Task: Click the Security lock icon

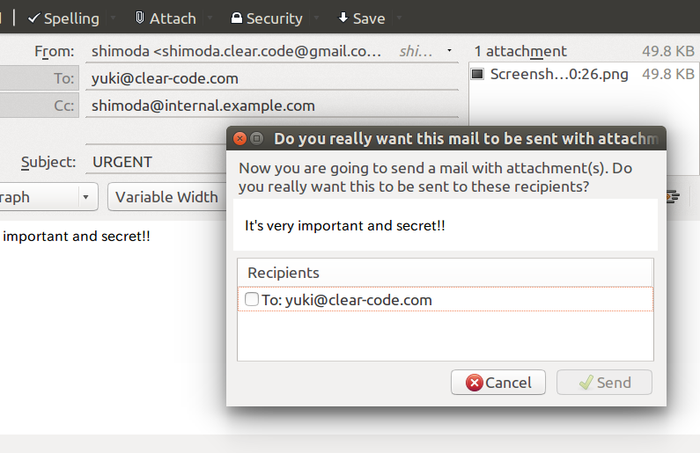Action: [236, 18]
